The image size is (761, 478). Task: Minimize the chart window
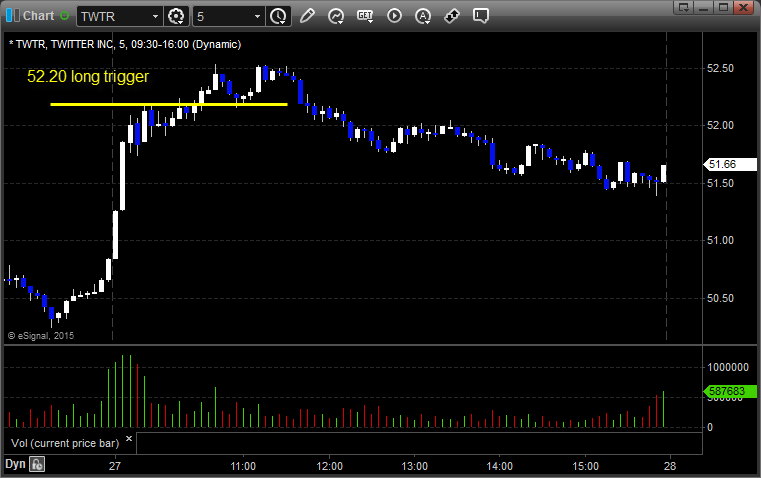pos(704,7)
